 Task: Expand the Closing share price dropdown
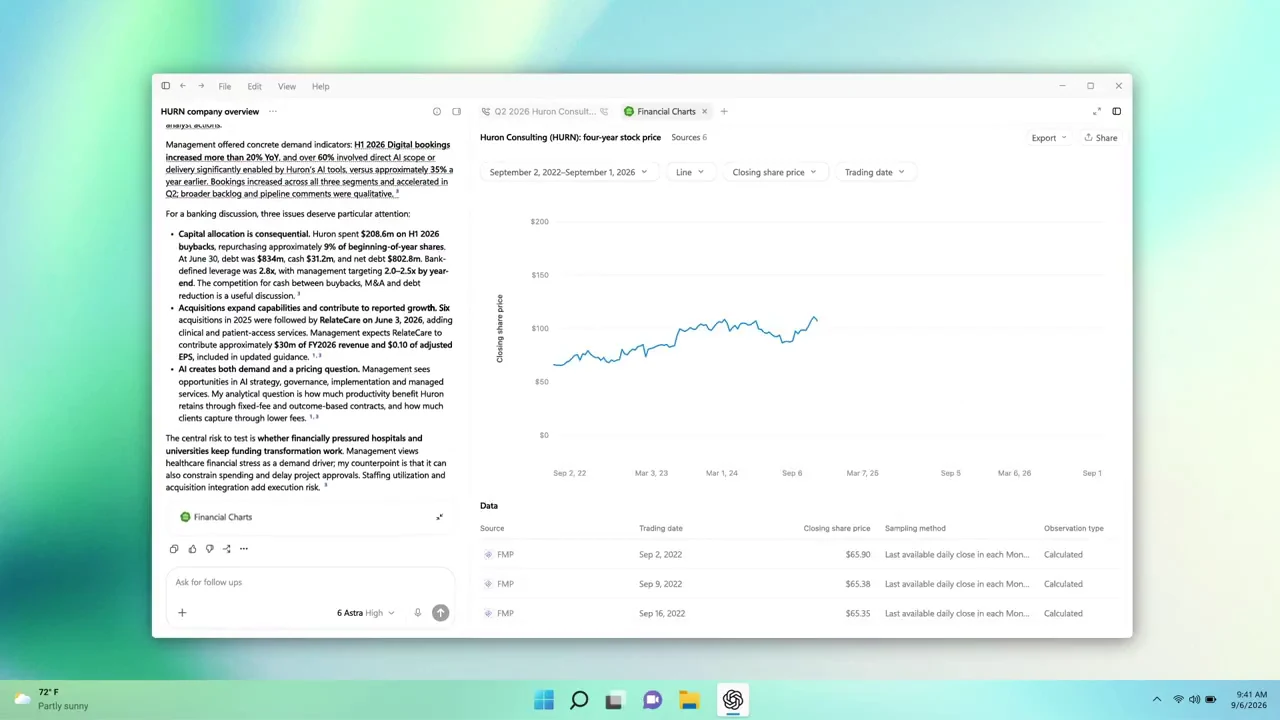pos(774,172)
